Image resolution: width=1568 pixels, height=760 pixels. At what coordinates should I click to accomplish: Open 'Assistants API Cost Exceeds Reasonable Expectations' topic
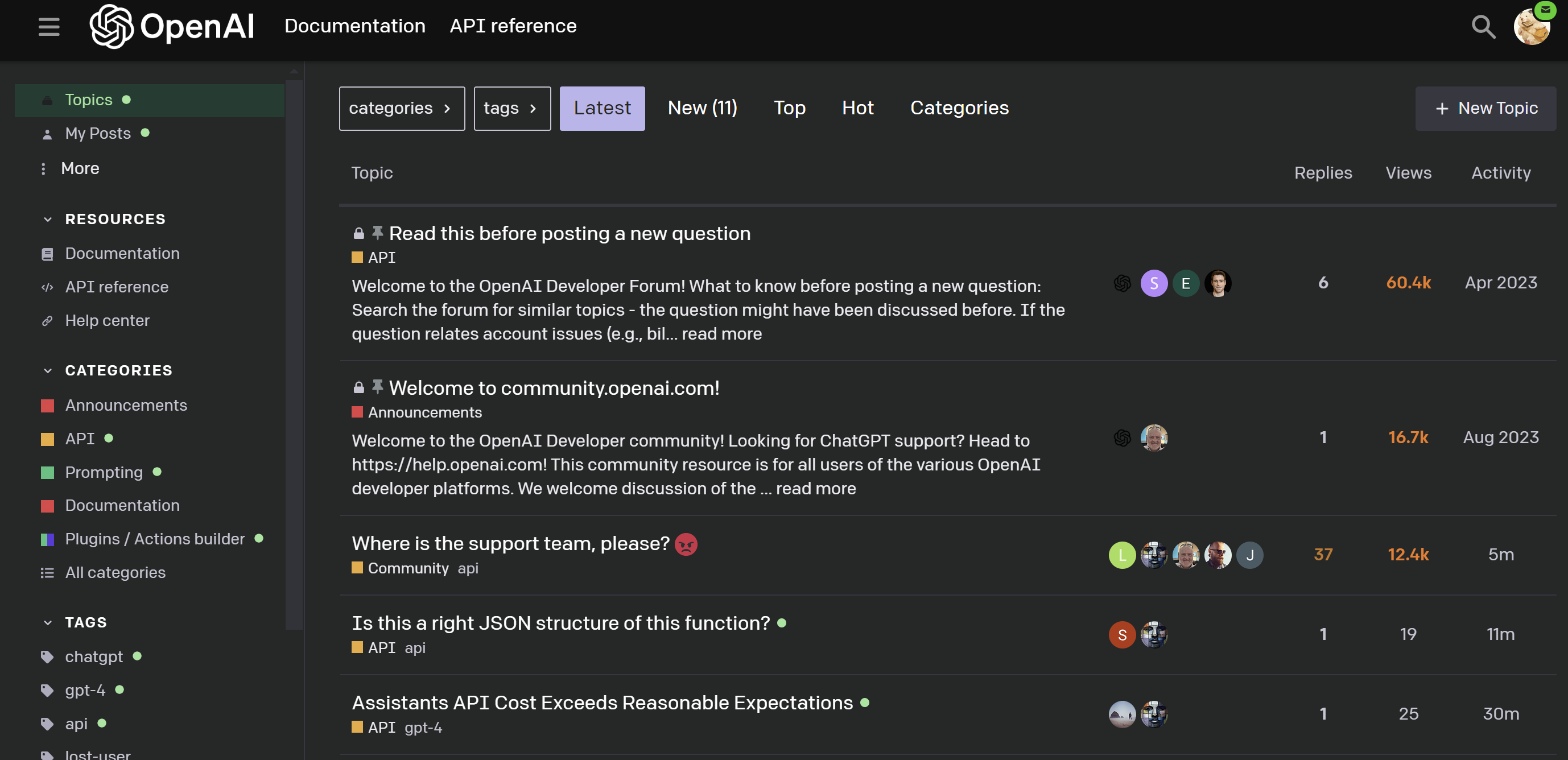pyautogui.click(x=602, y=703)
